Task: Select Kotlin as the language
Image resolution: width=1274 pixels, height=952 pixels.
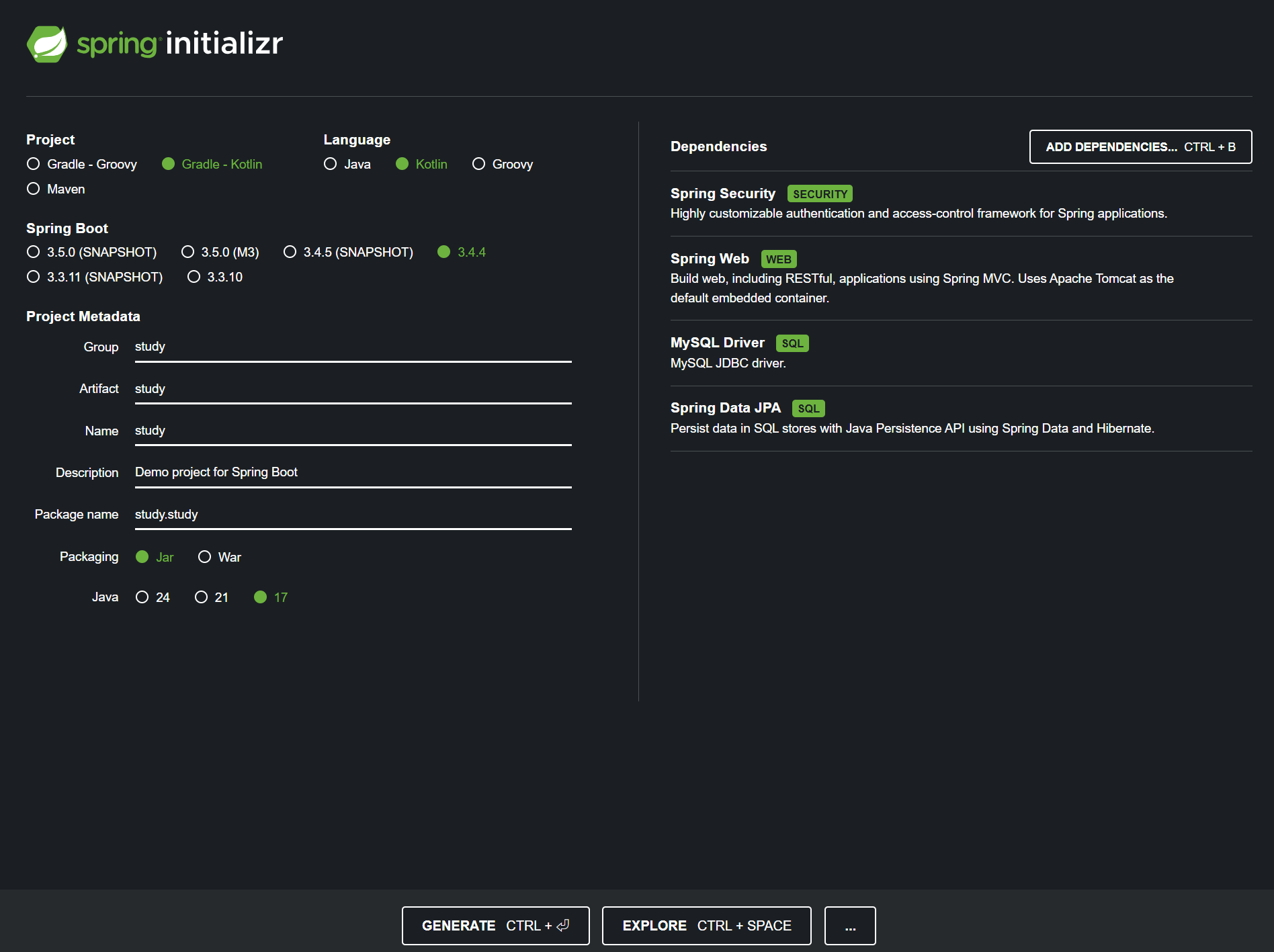Action: 422,164
